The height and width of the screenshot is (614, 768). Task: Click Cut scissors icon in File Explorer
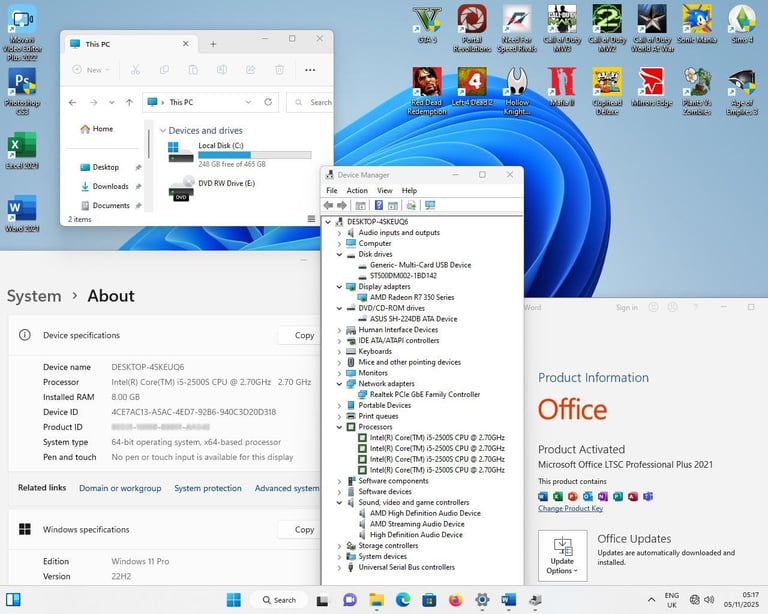(x=135, y=70)
